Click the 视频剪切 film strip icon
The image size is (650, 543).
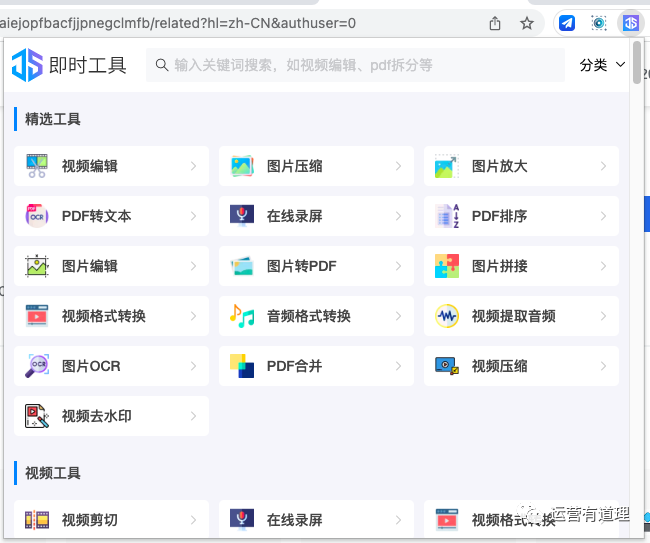[x=37, y=520]
